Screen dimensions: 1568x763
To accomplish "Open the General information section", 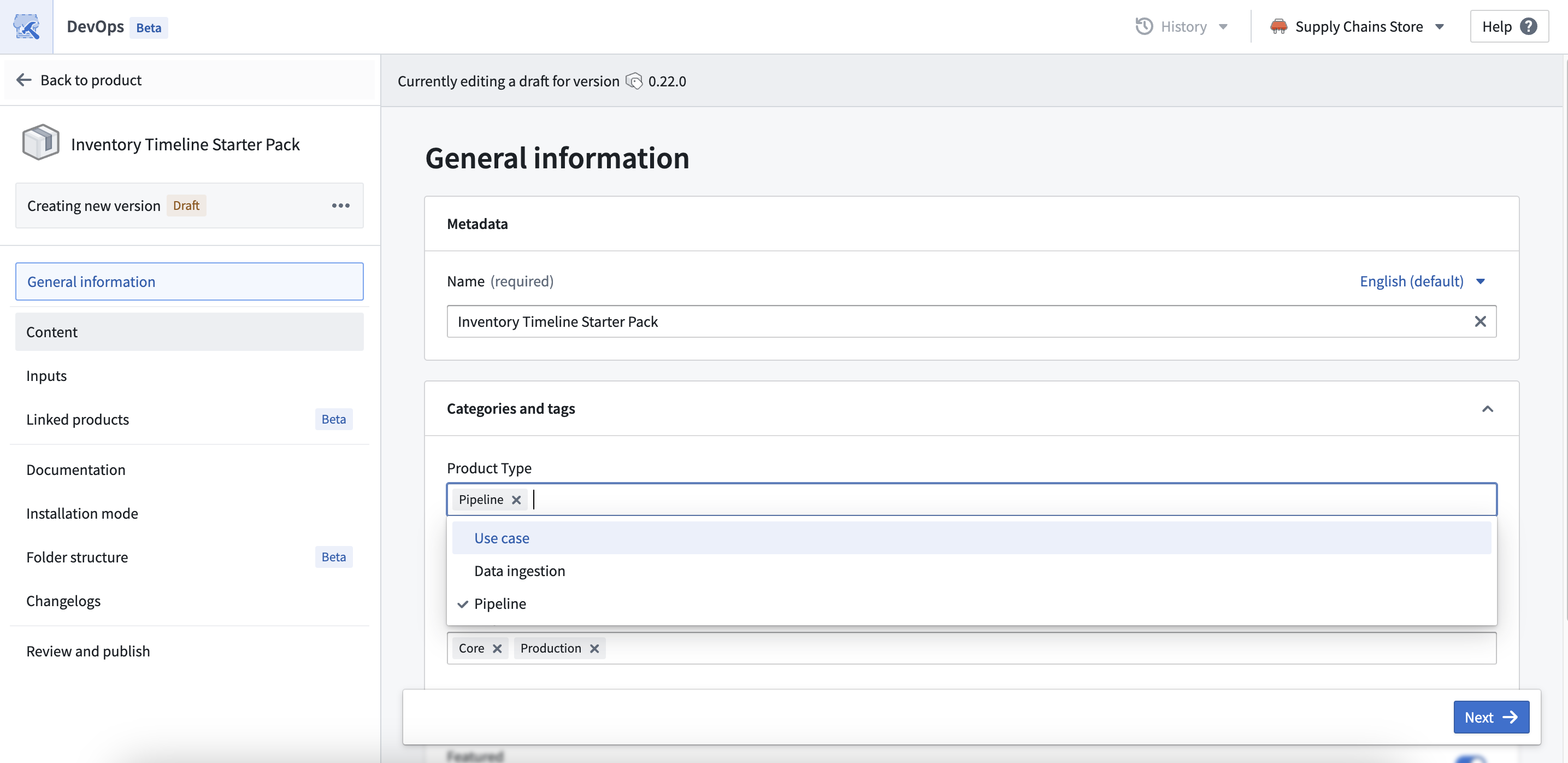I will point(189,282).
